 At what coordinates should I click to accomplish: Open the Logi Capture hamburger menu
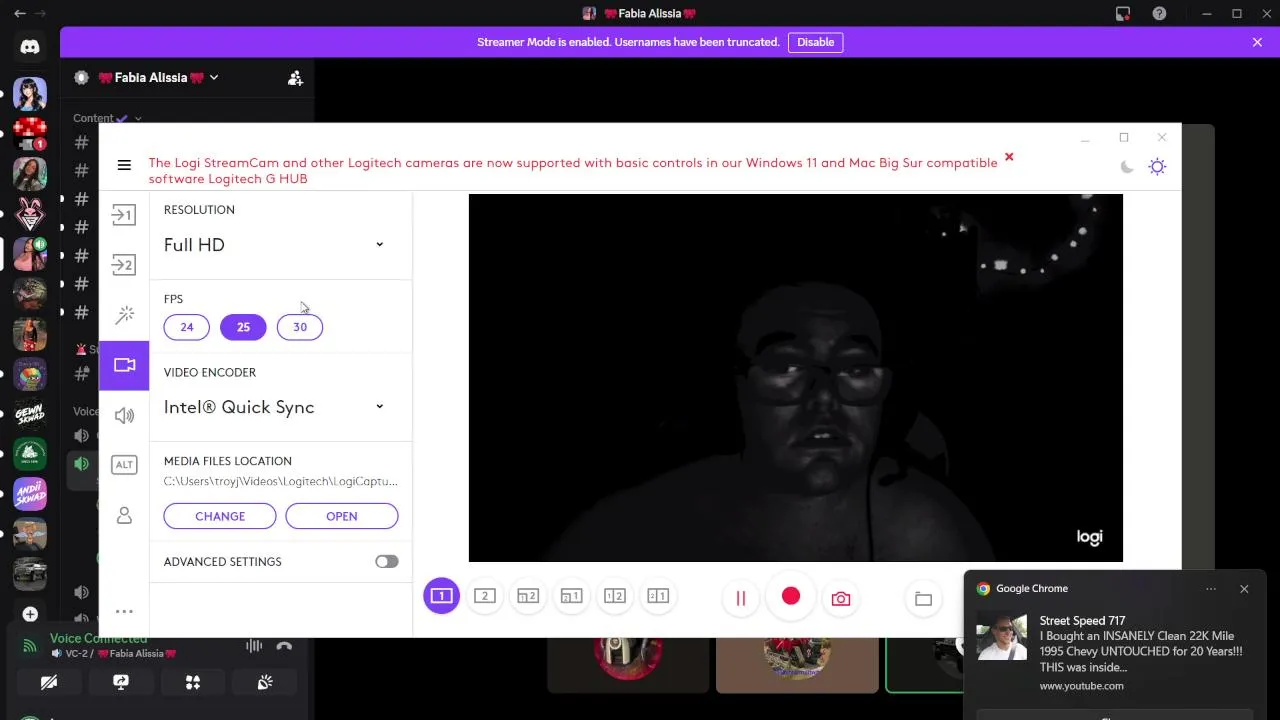[124, 165]
